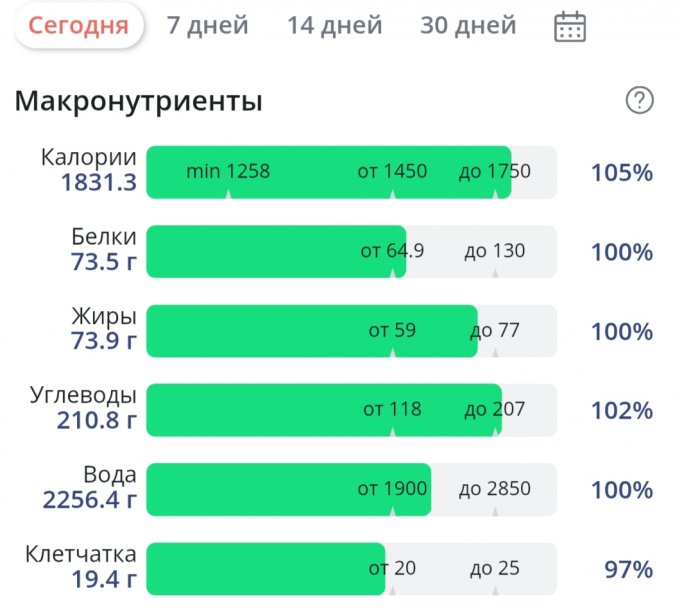Switch to the 14 дней tab

pyautogui.click(x=334, y=25)
